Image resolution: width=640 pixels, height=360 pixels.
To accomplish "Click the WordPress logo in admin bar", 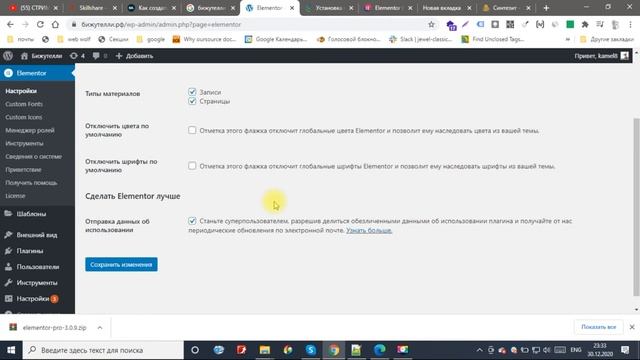I will pos(8,56).
